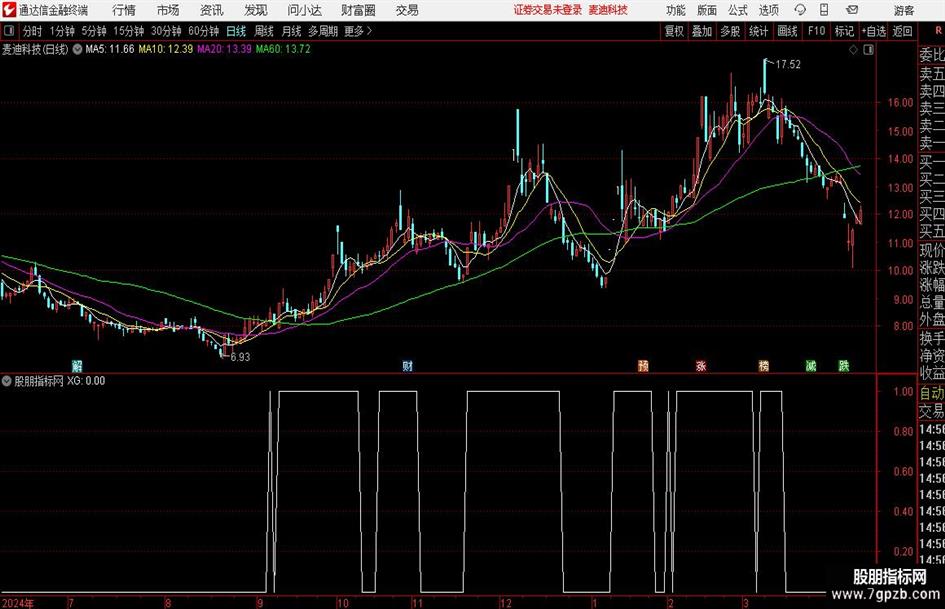Expand the 麦迪科技(日线) indicator dropdown arrow
Screen dimensions: 945x609
click(x=77, y=49)
